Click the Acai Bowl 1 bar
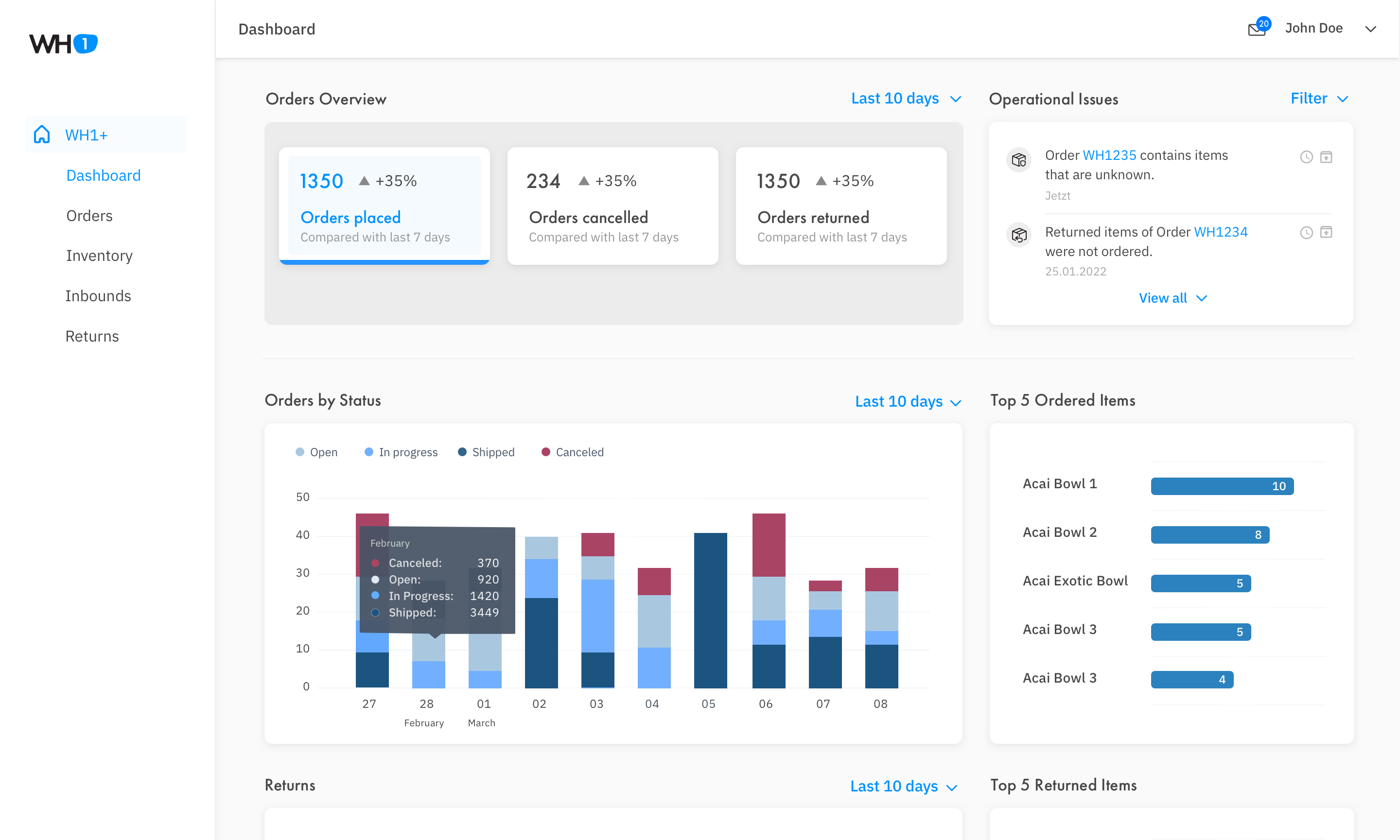Image resolution: width=1400 pixels, height=840 pixels. click(x=1222, y=486)
